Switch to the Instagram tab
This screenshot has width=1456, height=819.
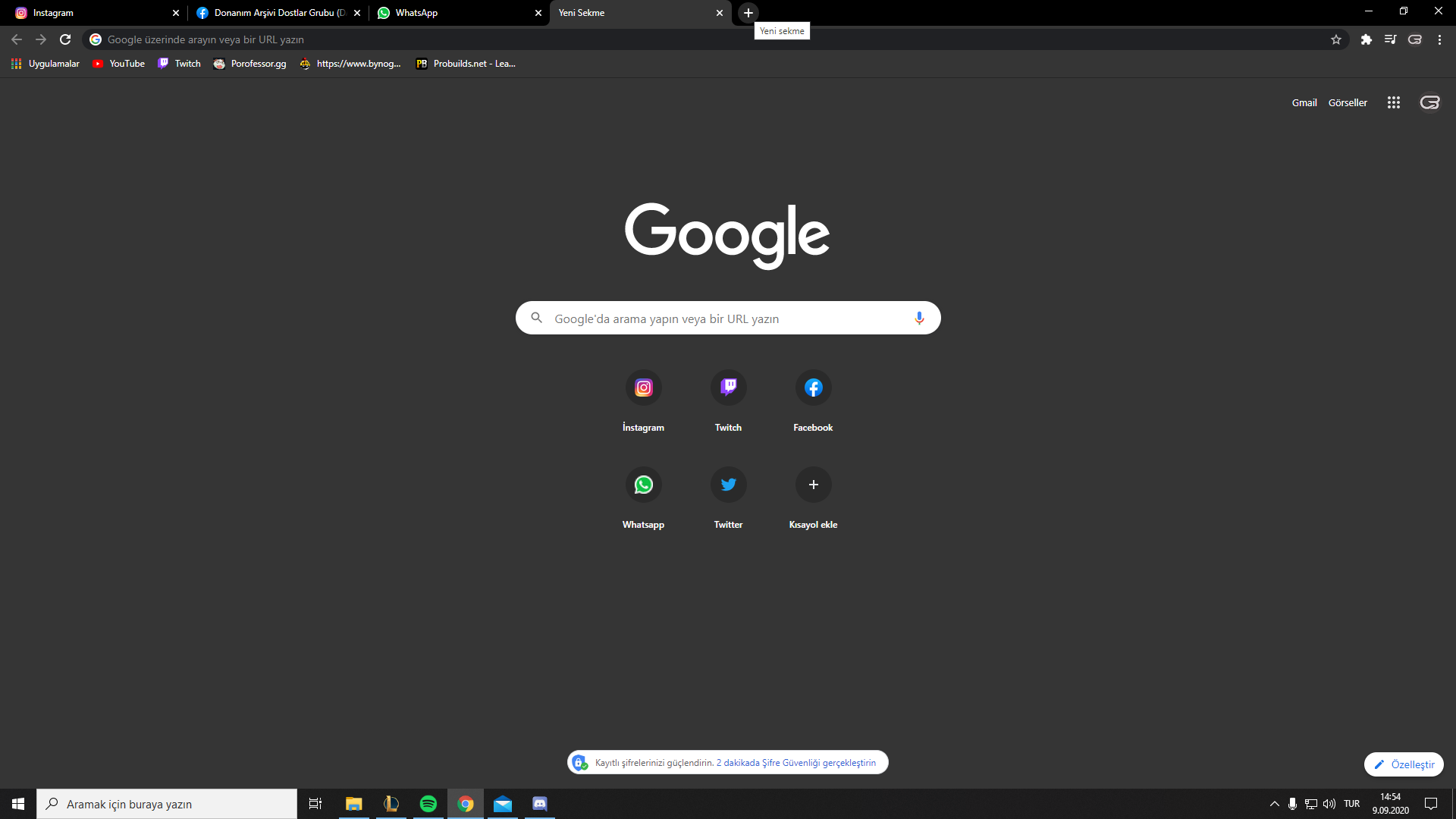tap(99, 13)
